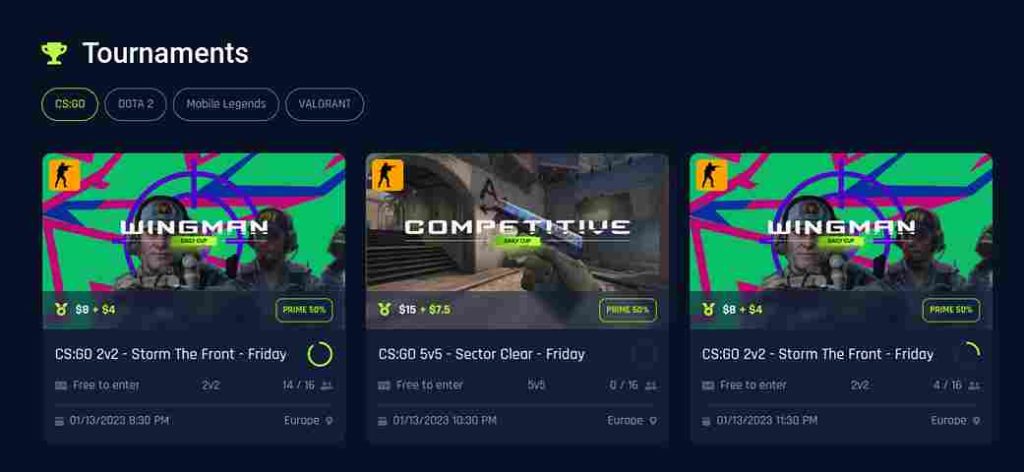Click PRIME 50% badge on Competitive card

[x=628, y=310]
